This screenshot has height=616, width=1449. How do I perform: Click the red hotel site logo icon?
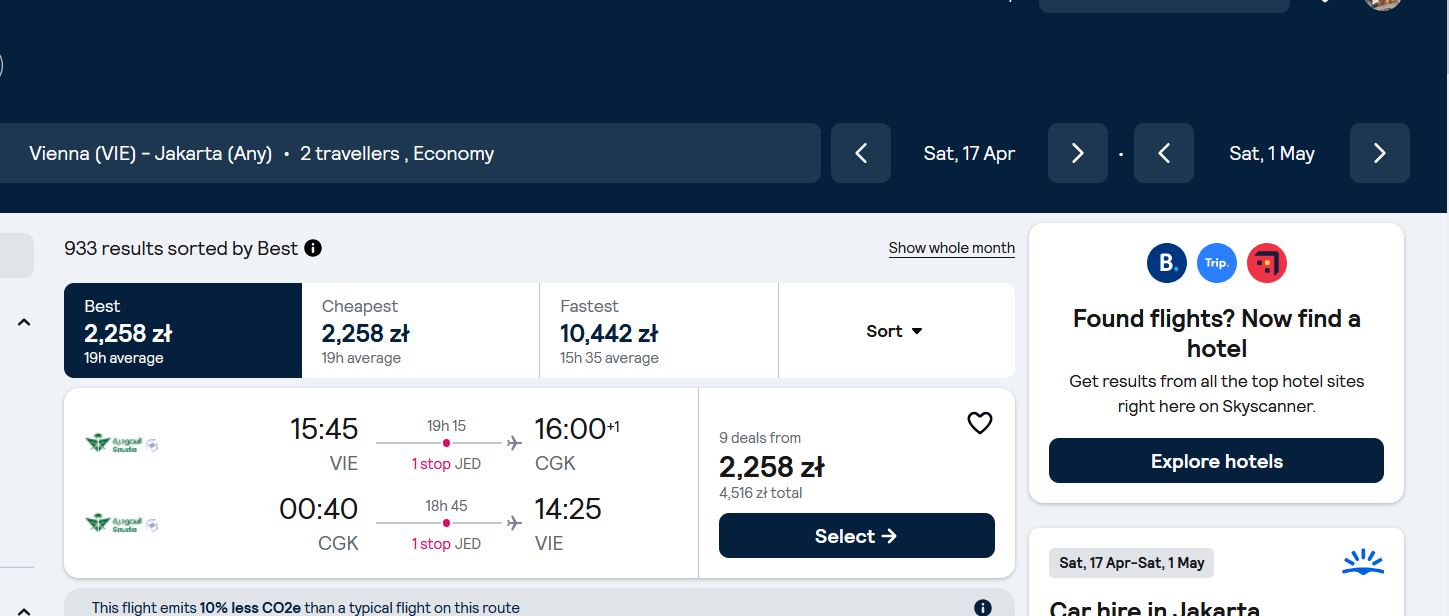(1267, 263)
